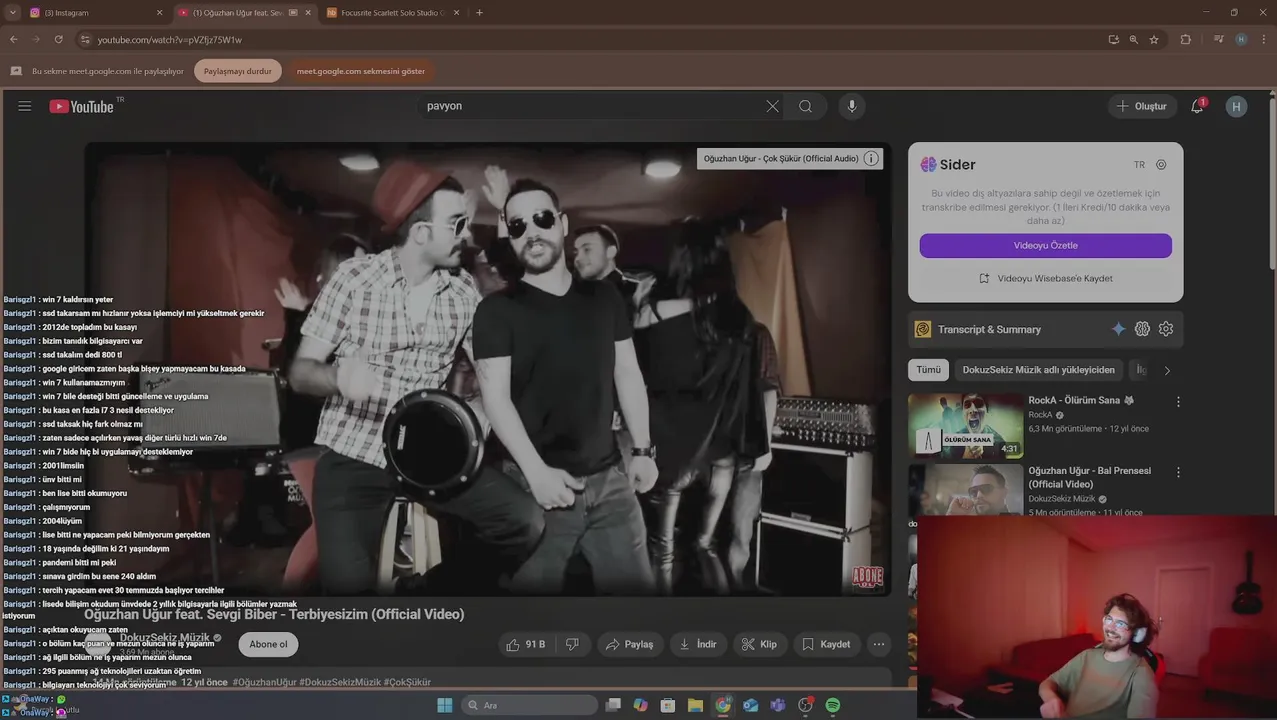Like the video with the 91 B thumbs-up

click(526, 645)
